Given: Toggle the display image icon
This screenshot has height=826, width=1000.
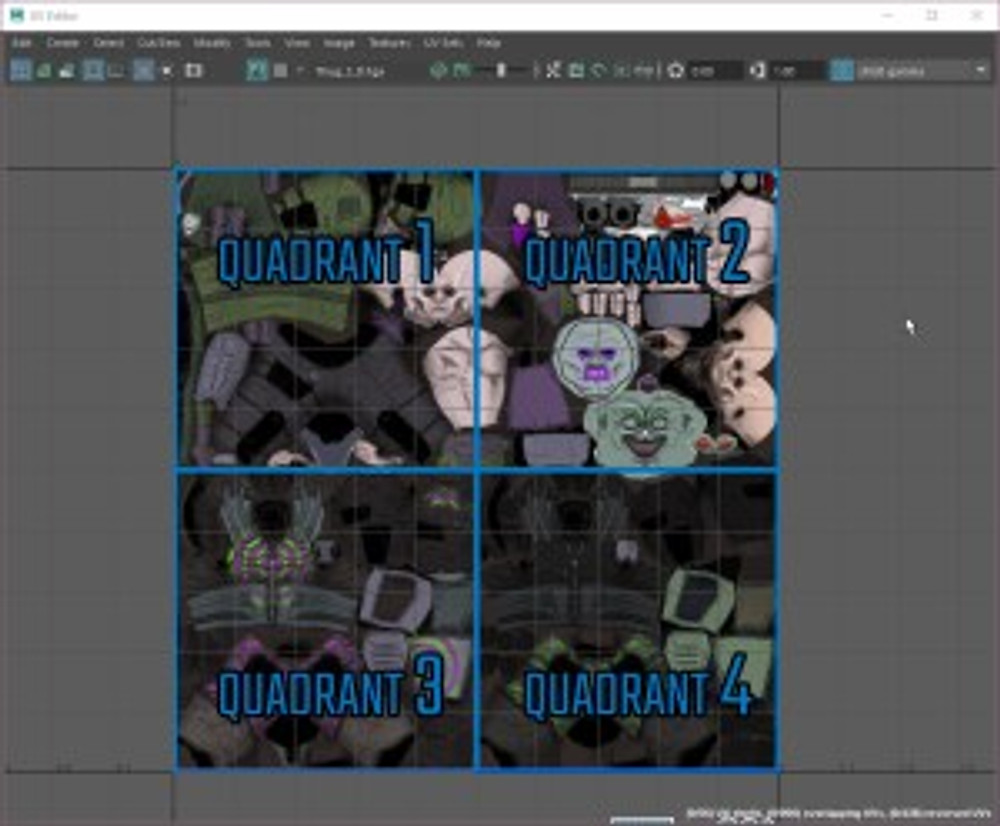Looking at the screenshot, I should pyautogui.click(x=257, y=70).
